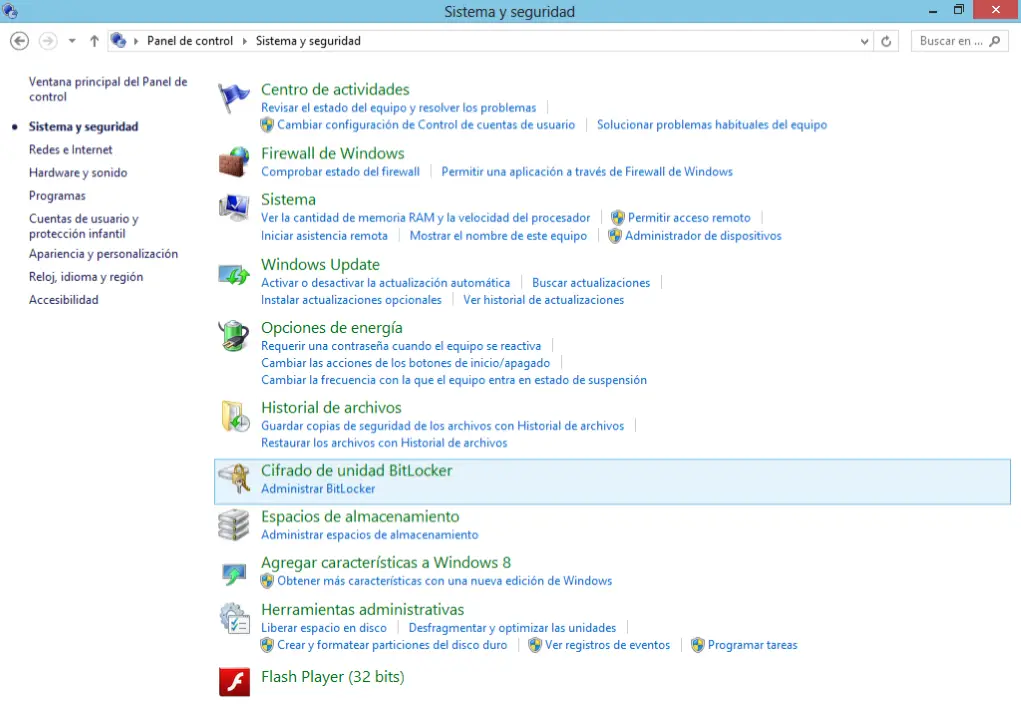Image resolution: width=1021 pixels, height=727 pixels.
Task: Click the forward arrow navigation button
Action: [48, 41]
